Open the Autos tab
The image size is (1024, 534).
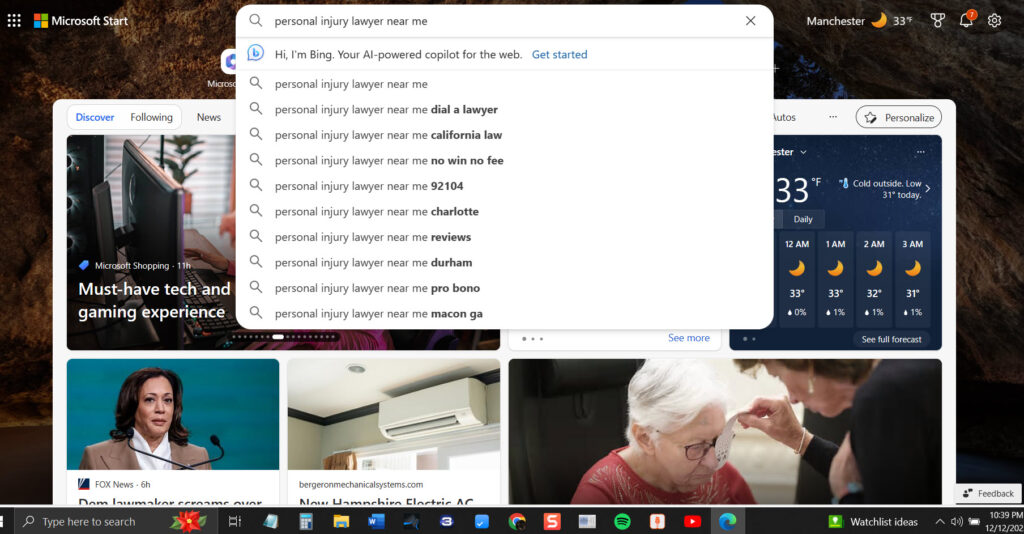point(785,118)
